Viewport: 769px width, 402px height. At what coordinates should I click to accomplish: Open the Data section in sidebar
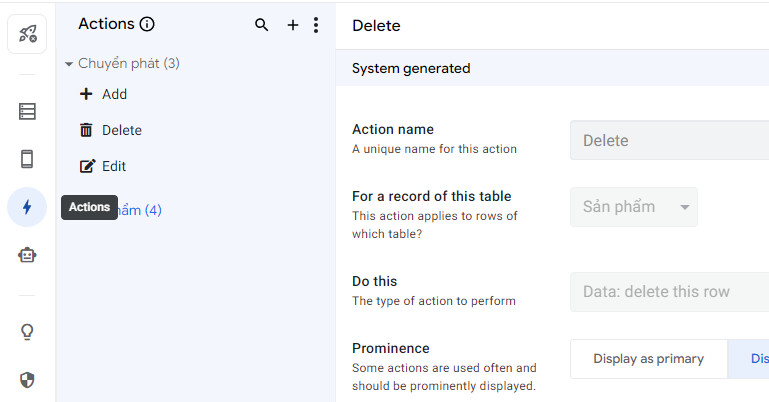27,111
